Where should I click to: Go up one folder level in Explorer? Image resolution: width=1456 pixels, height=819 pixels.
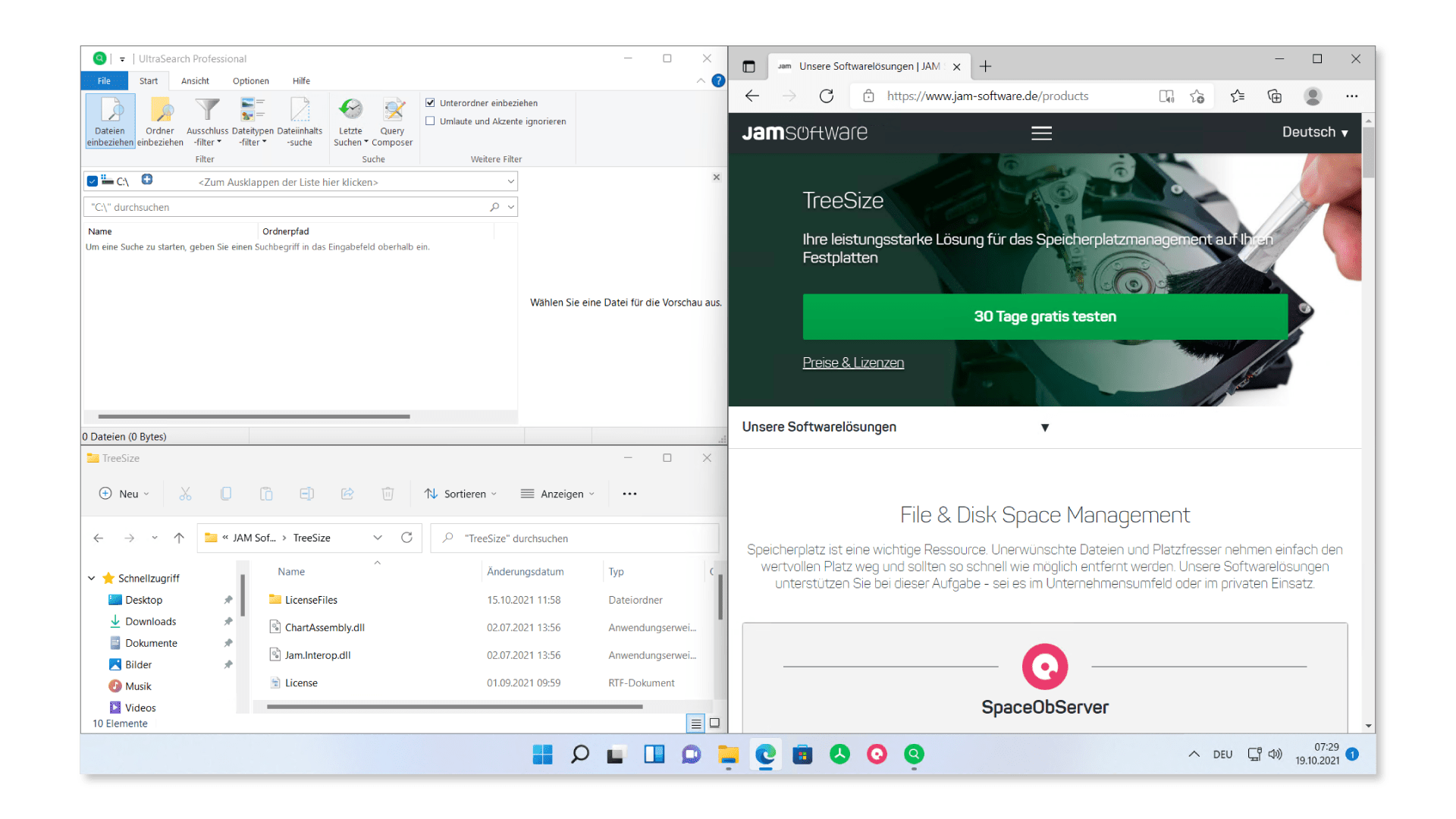179,538
